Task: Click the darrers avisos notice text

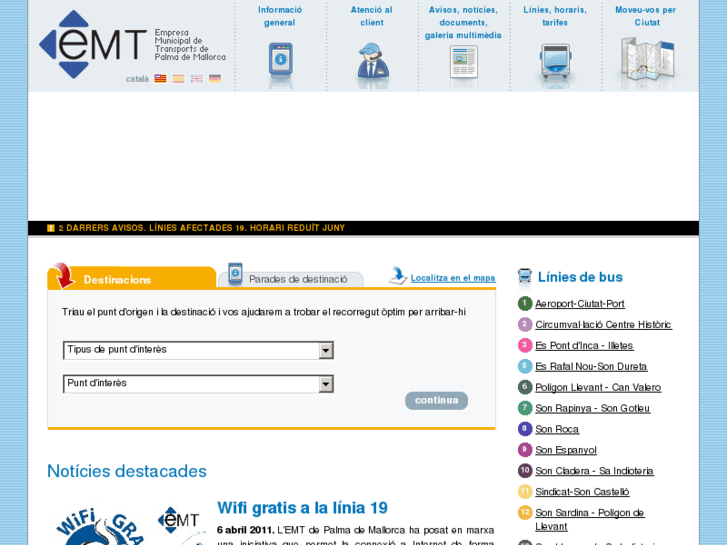Action: click(202, 228)
